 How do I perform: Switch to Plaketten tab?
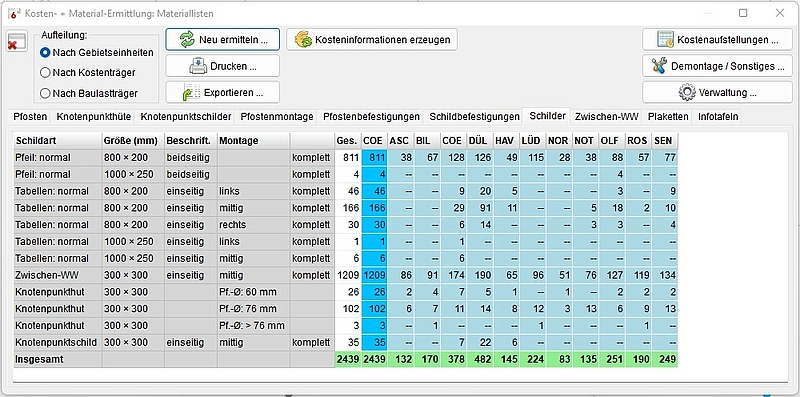[668, 117]
